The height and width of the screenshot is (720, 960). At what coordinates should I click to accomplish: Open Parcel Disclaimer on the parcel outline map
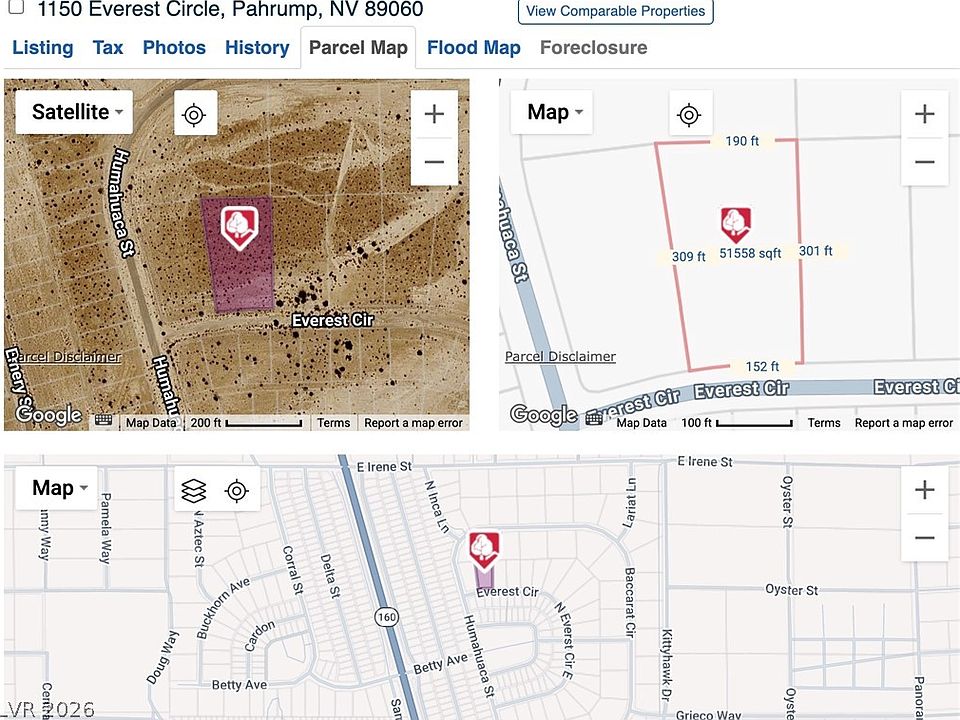[x=560, y=356]
